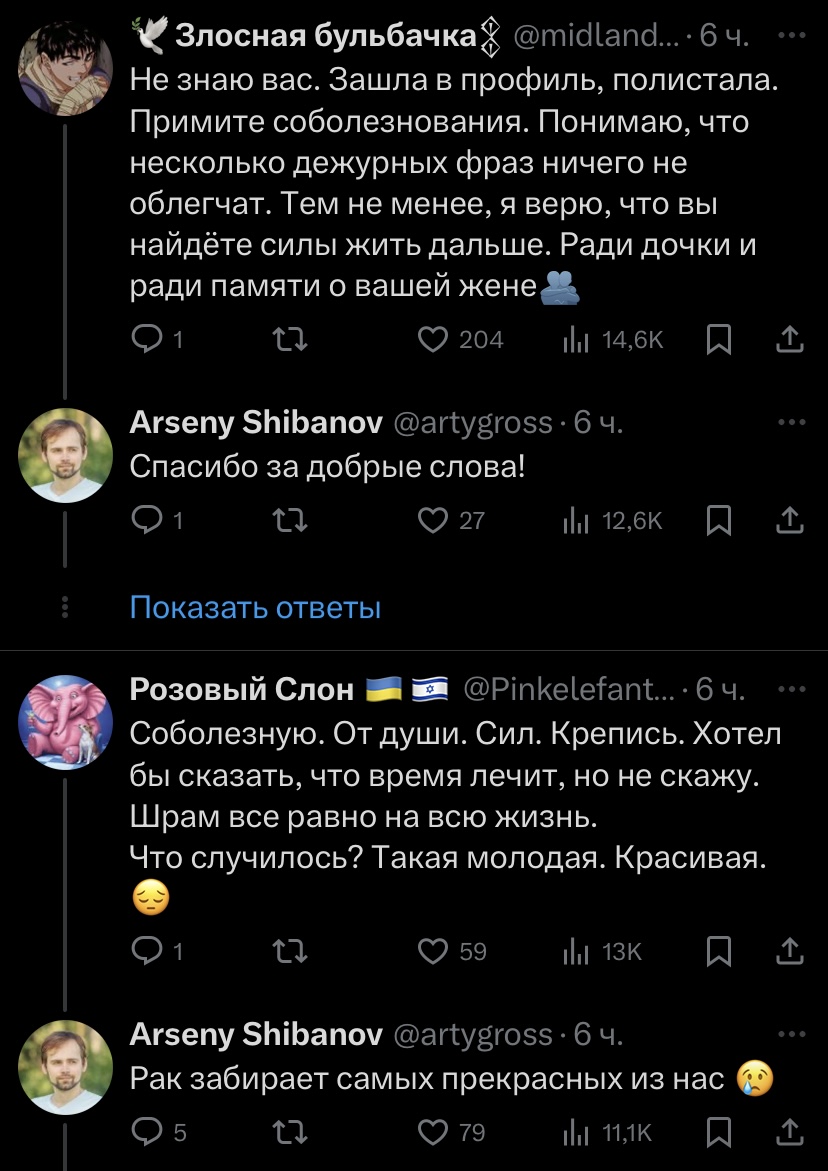Open more options for Злосная бульбачка reply
This screenshot has height=1171, width=828.
(790, 37)
